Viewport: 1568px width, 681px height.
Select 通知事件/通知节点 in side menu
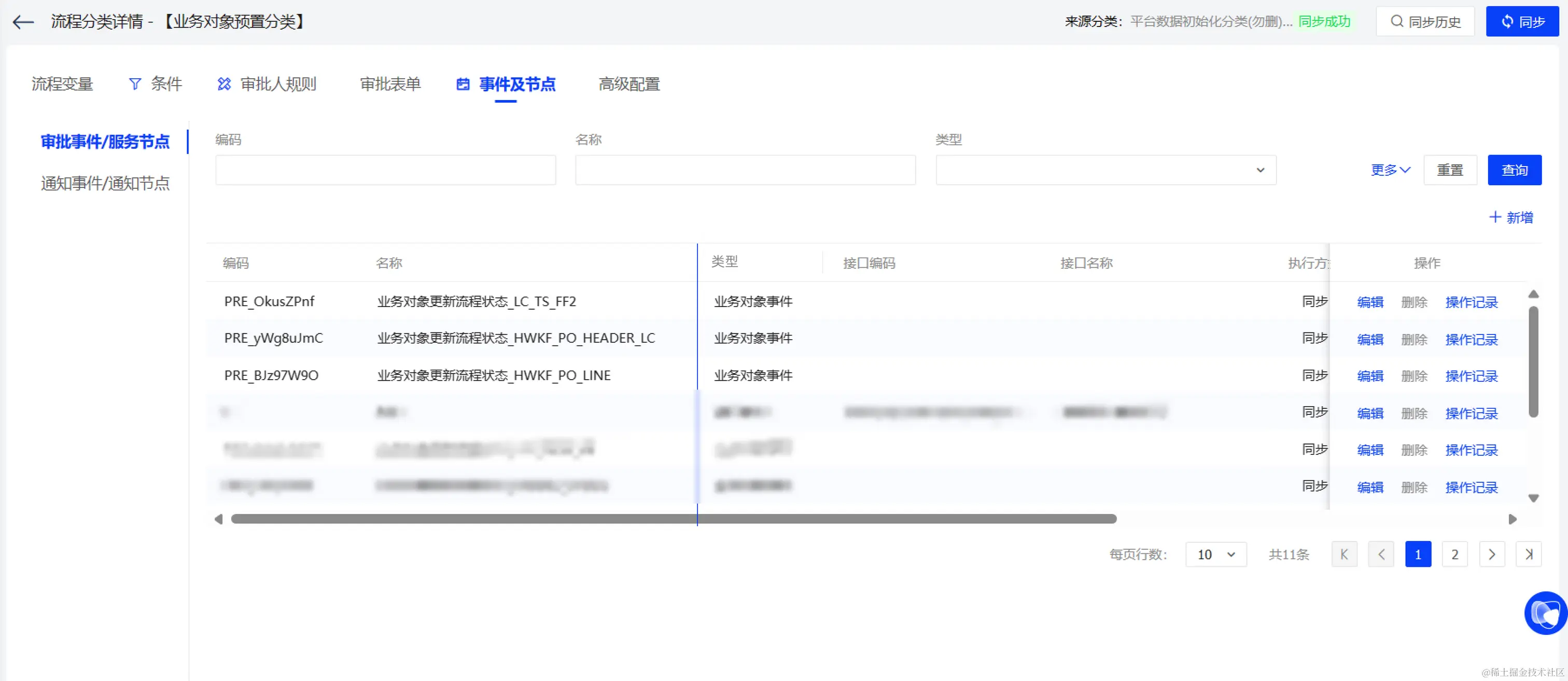[105, 184]
